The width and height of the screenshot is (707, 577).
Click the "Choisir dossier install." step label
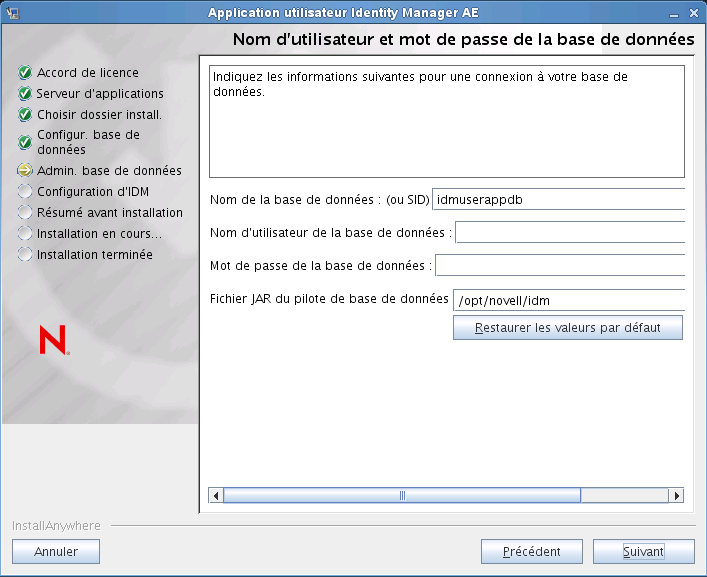tap(99, 114)
